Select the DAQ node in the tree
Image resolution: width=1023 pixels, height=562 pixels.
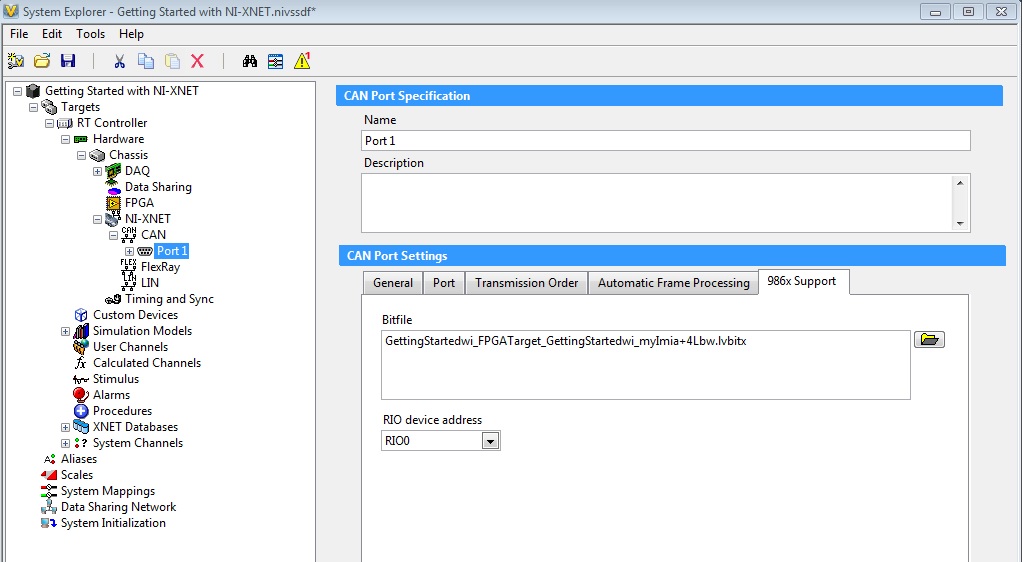(137, 170)
